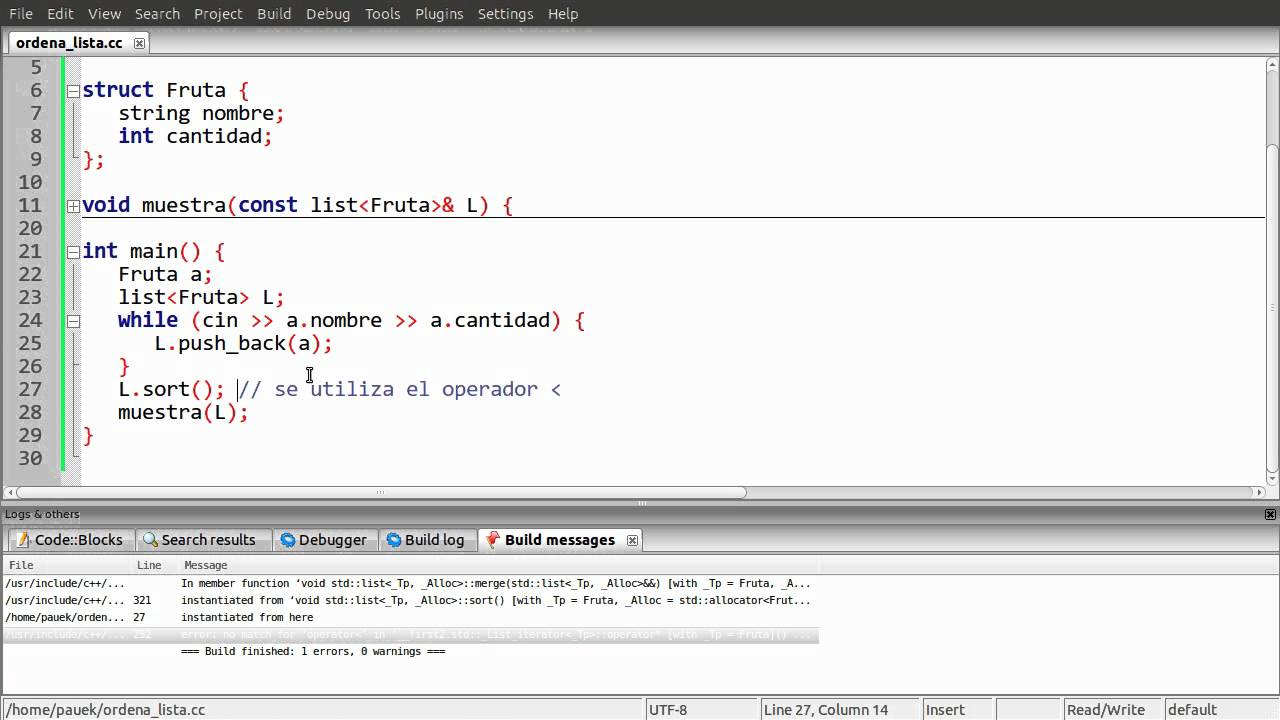
Task: Close the Logs & others panel
Action: click(x=1271, y=514)
